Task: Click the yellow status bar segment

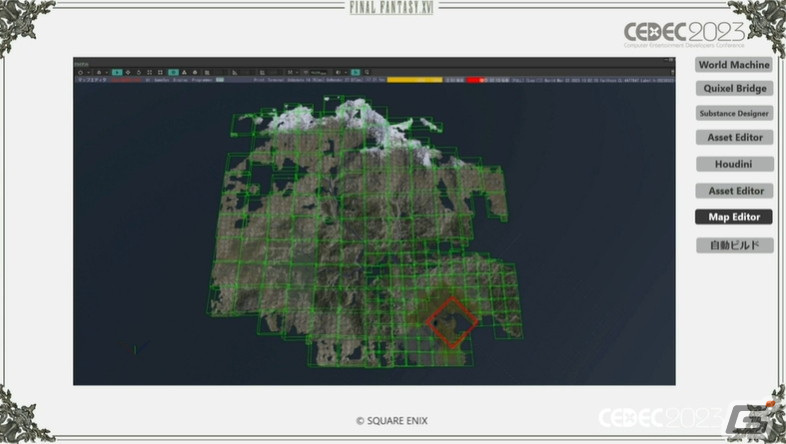Action: (415, 80)
